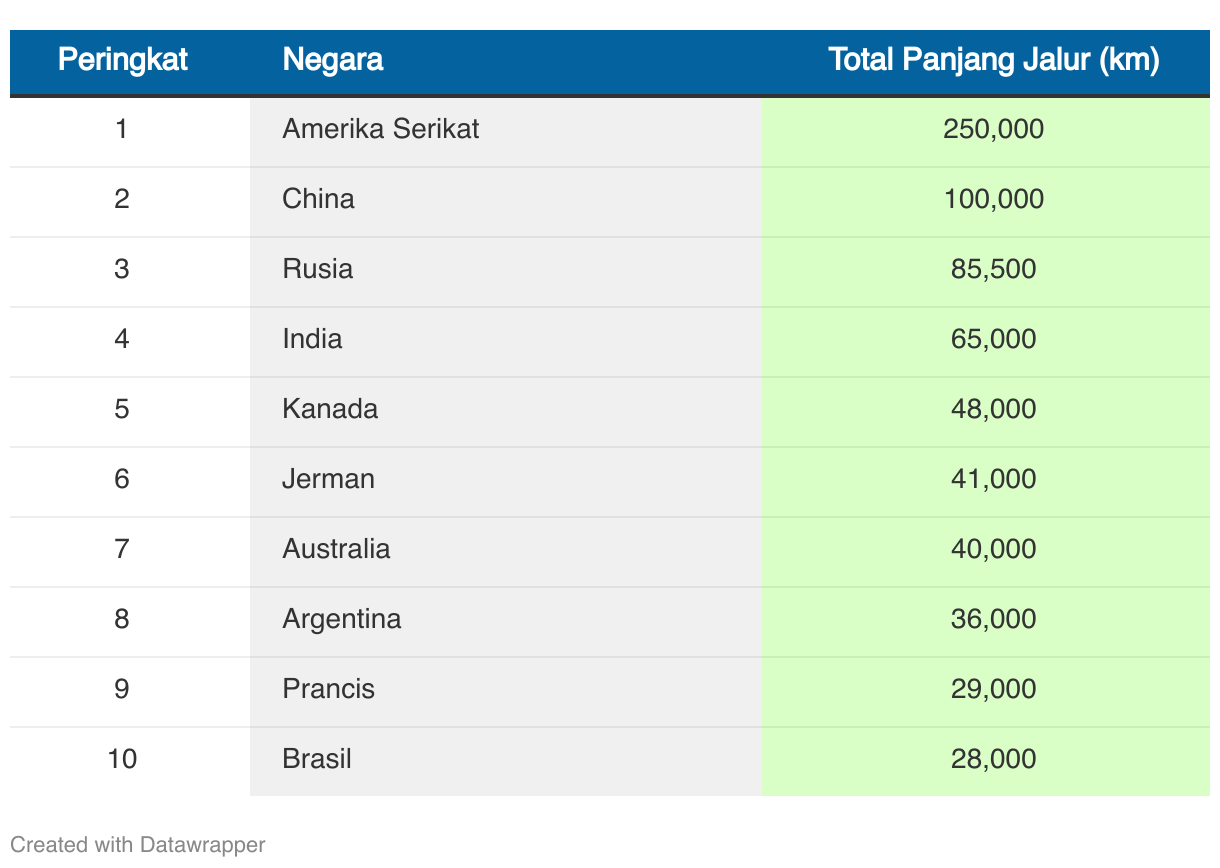Image resolution: width=1220 pixels, height=868 pixels.
Task: Select the 28,000 length value
Action: click(993, 759)
